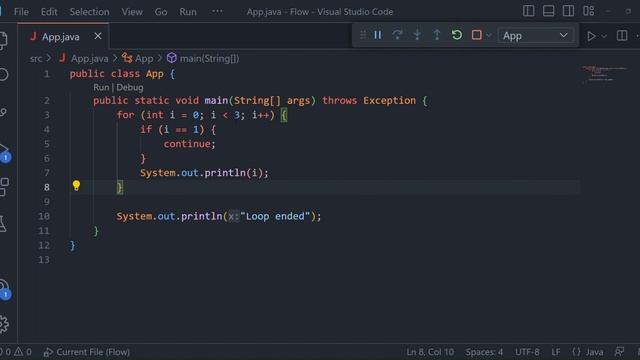640x360 pixels.
Task: Grab the debug toolbar drag handle
Action: click(x=363, y=36)
